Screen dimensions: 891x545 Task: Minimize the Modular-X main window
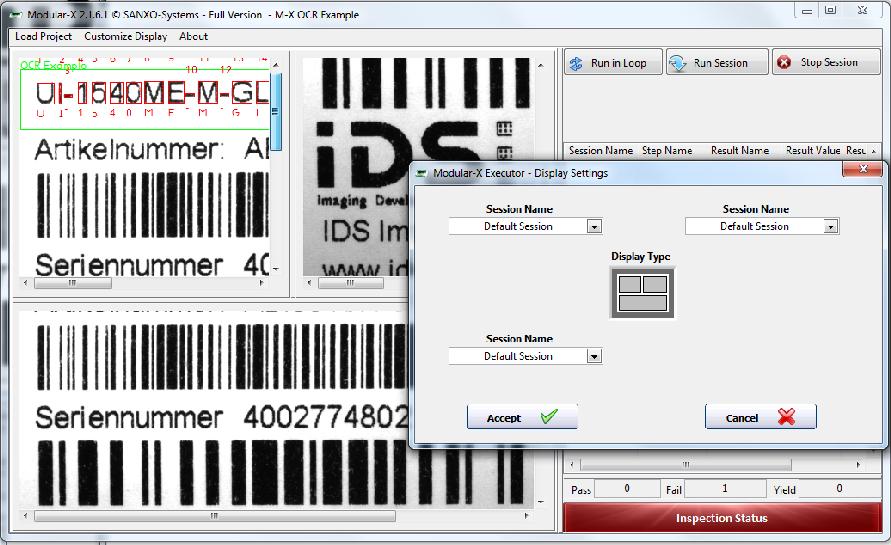(807, 11)
